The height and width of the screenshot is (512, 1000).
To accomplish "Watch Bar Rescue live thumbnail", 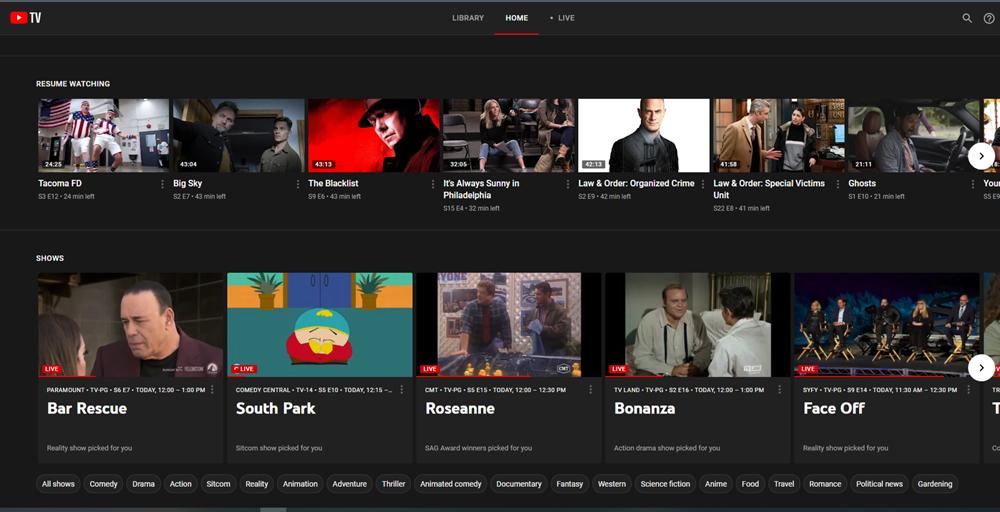I will point(131,325).
